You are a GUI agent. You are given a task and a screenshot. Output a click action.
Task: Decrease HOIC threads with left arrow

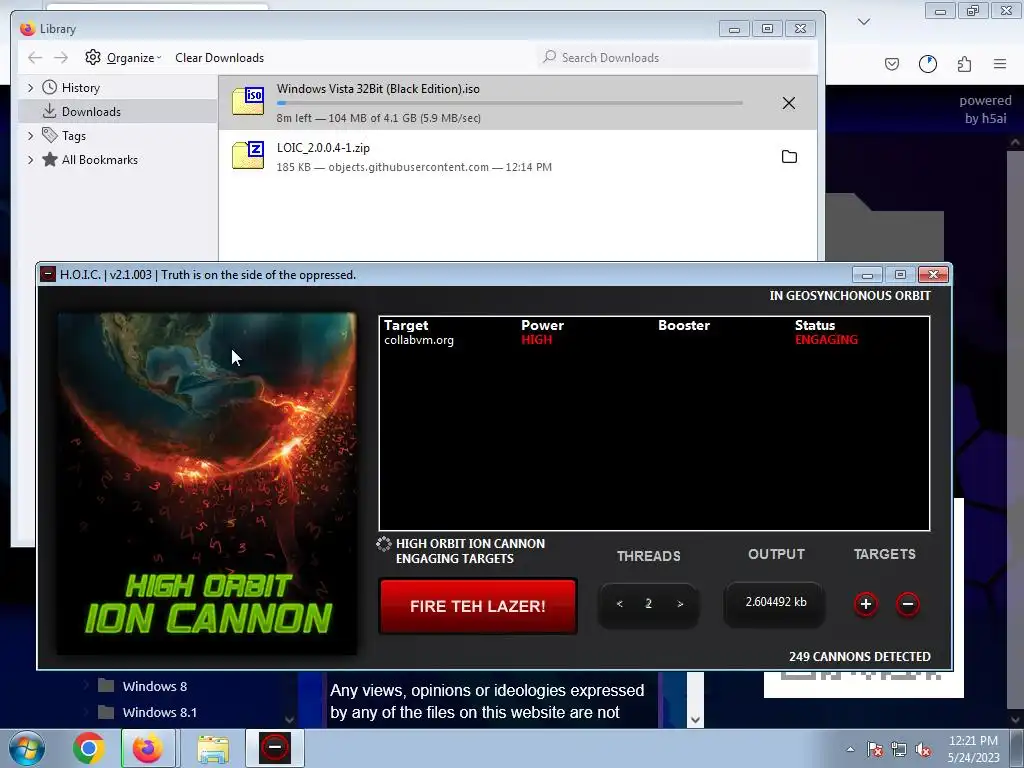(620, 604)
